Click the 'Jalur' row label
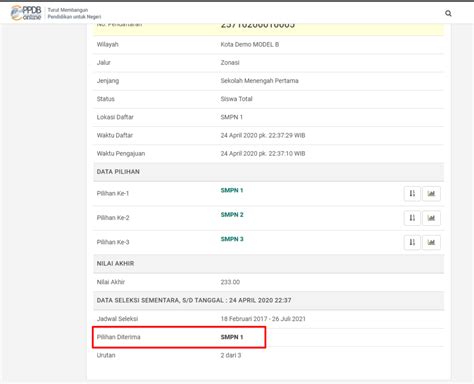Image resolution: width=474 pixels, height=384 pixels. [x=103, y=63]
